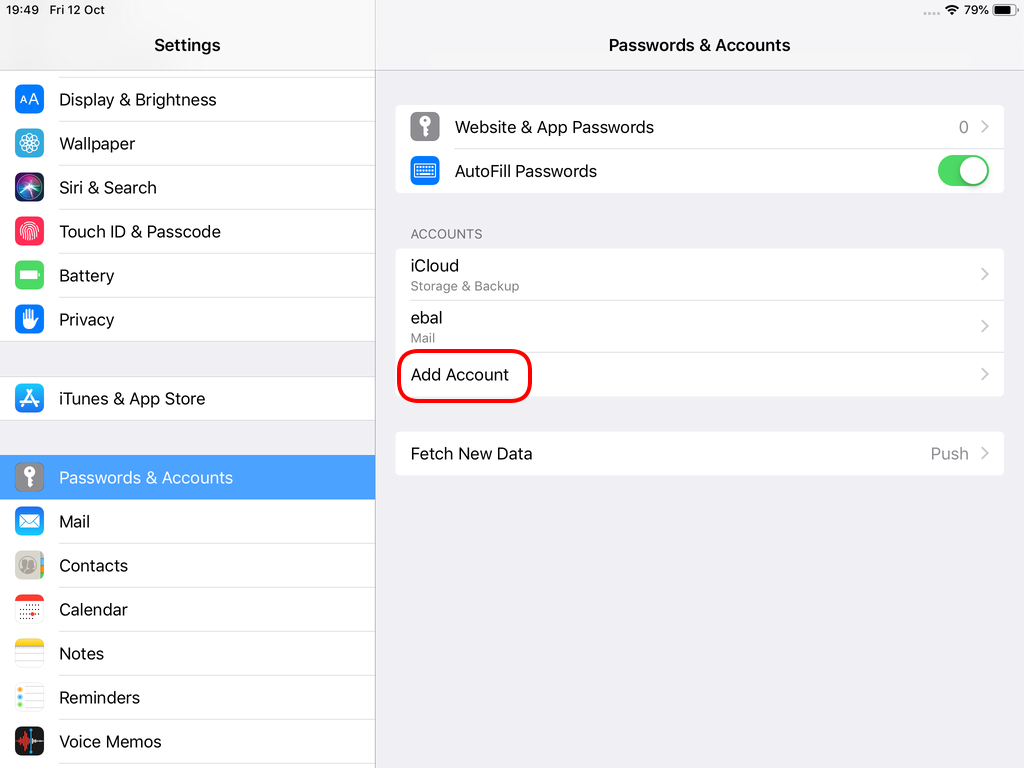This screenshot has height=768, width=1024.
Task: Tap the AutoFill Passwords keyboard icon
Action: (424, 170)
